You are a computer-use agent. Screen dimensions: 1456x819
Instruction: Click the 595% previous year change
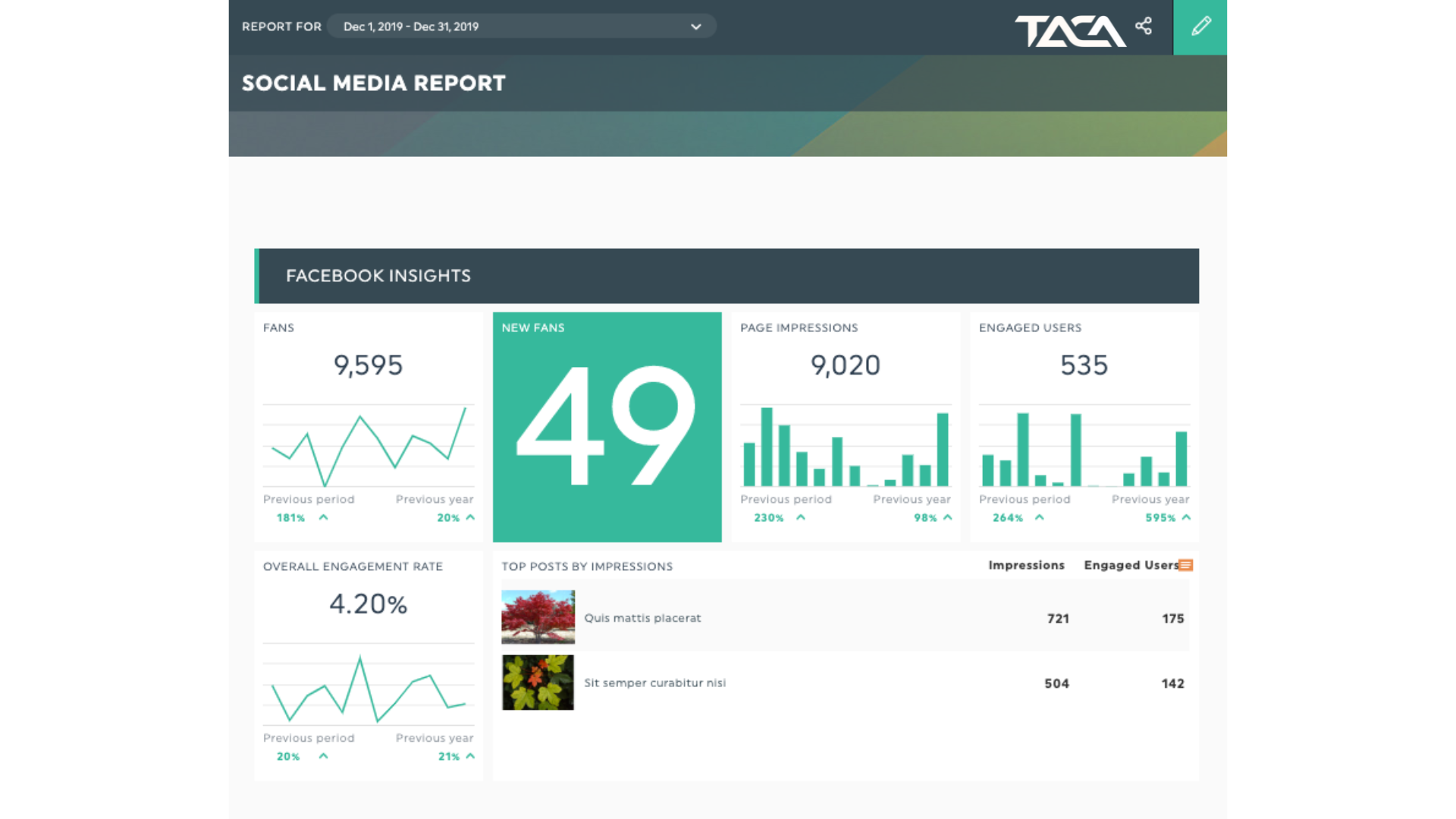(1160, 518)
